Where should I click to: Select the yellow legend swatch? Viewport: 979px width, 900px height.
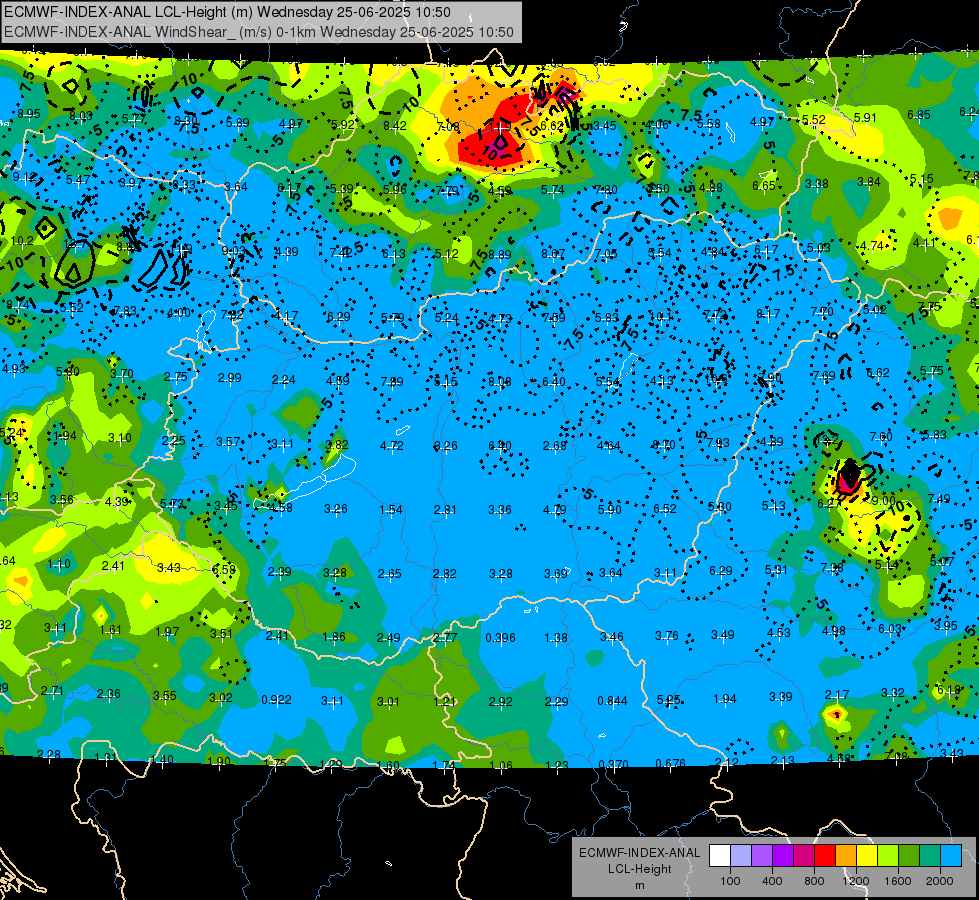[868, 856]
